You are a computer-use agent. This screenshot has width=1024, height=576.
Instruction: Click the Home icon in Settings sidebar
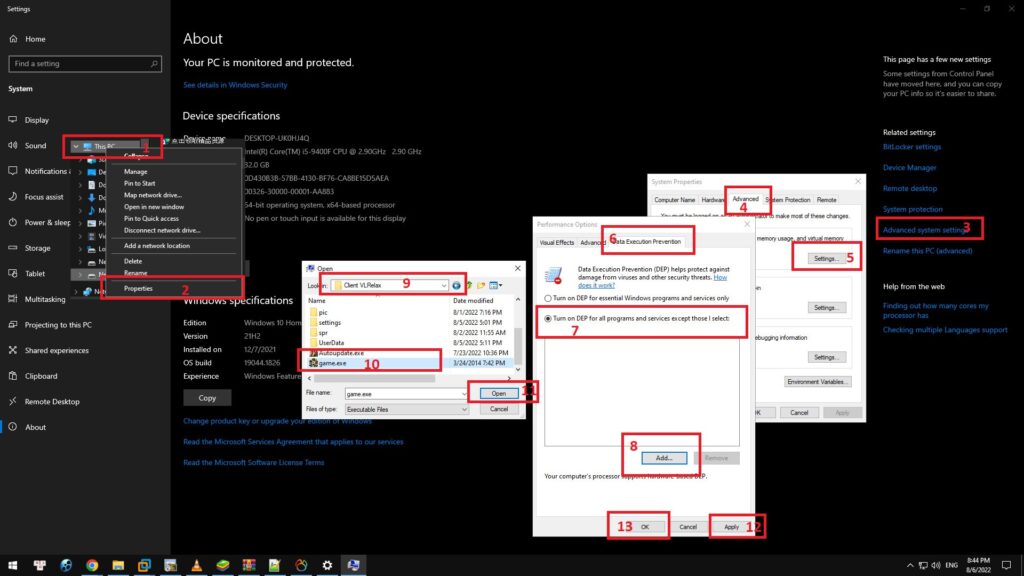coord(13,39)
